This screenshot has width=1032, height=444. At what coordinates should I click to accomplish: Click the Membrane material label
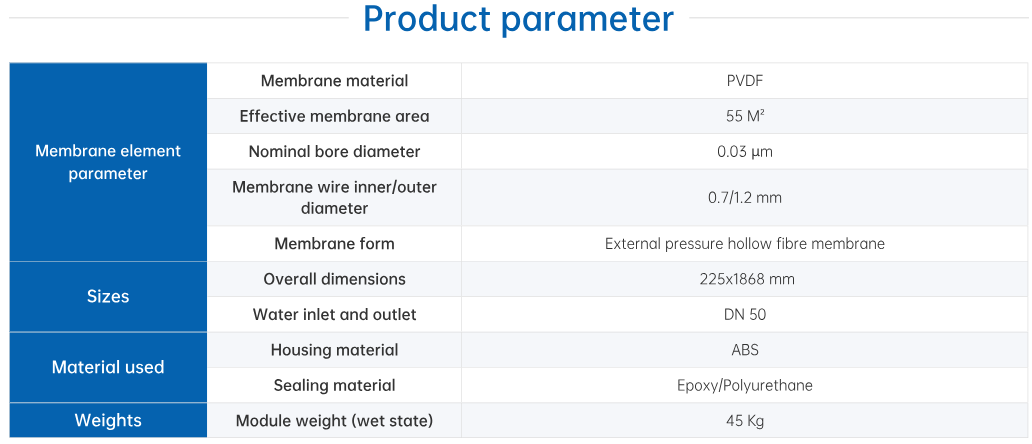[x=334, y=81]
